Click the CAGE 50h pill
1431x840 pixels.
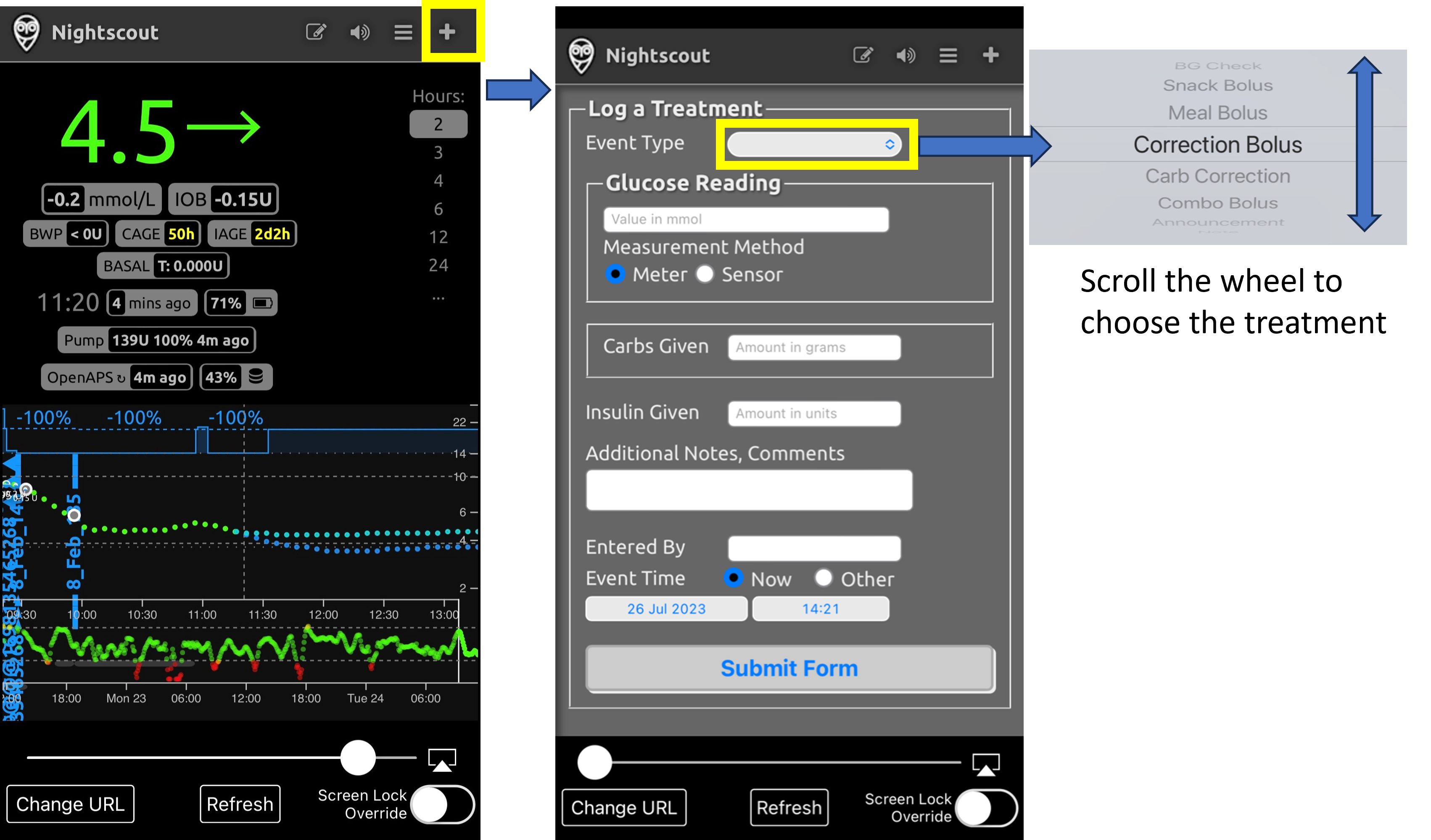158,234
